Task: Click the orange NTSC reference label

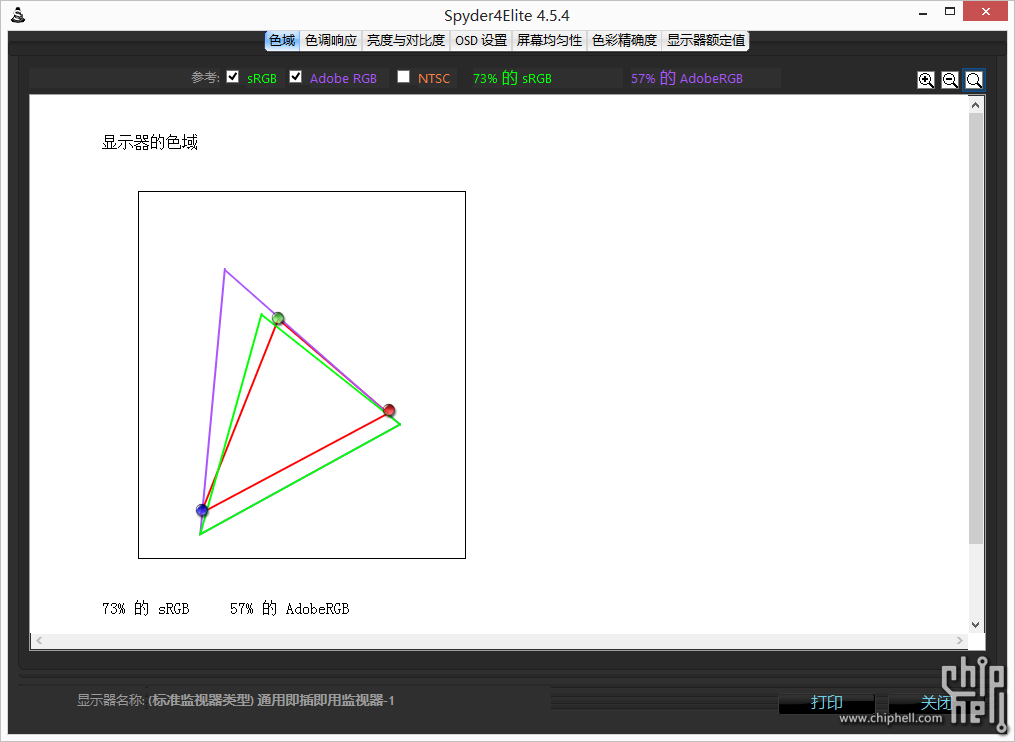Action: point(434,78)
